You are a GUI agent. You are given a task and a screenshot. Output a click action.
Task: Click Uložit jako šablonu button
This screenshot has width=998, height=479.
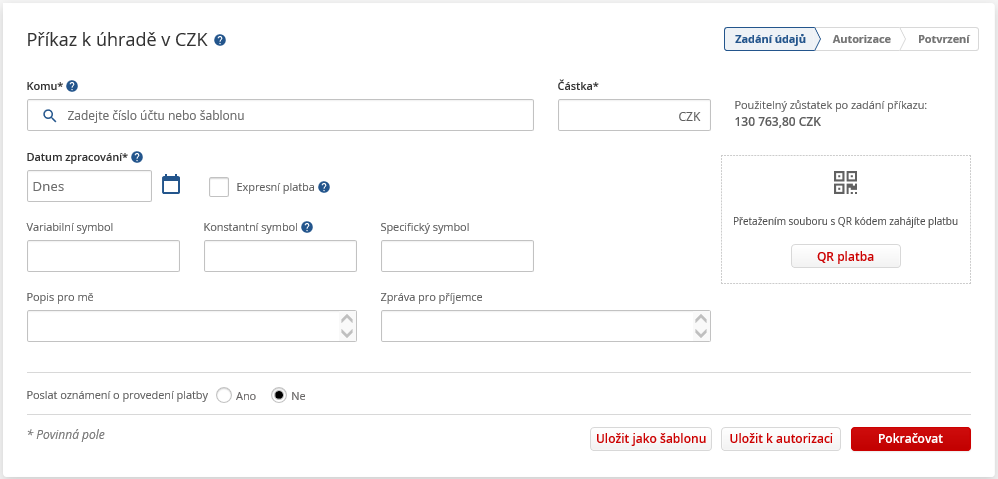pyautogui.click(x=651, y=439)
